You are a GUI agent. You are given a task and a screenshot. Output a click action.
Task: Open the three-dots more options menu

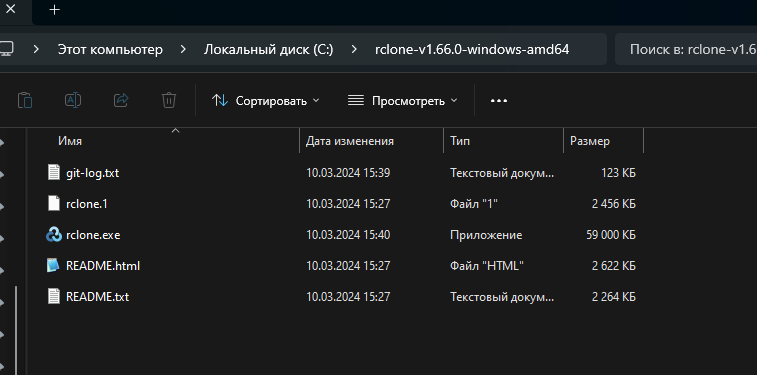(x=499, y=101)
